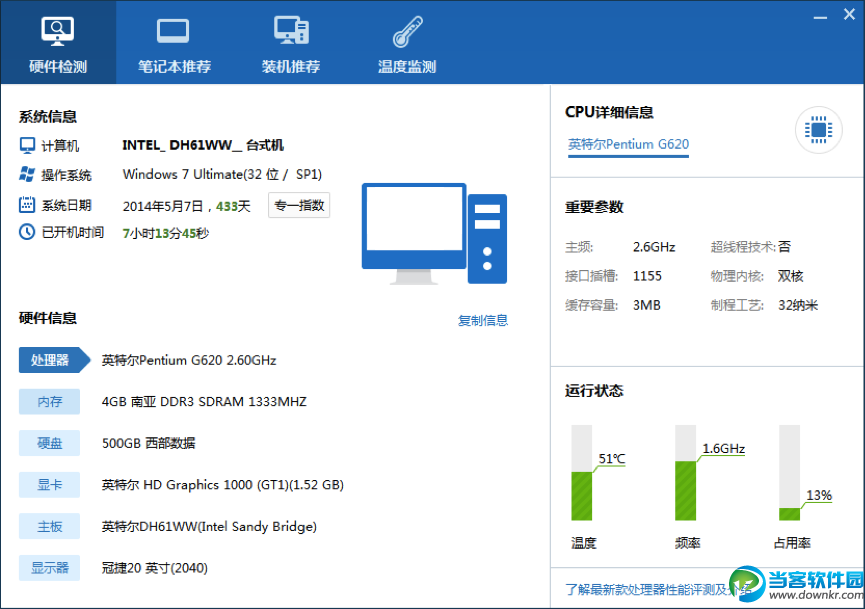Click the 物理内核 双核 value
Screen dimensions: 865x609
pos(791,276)
